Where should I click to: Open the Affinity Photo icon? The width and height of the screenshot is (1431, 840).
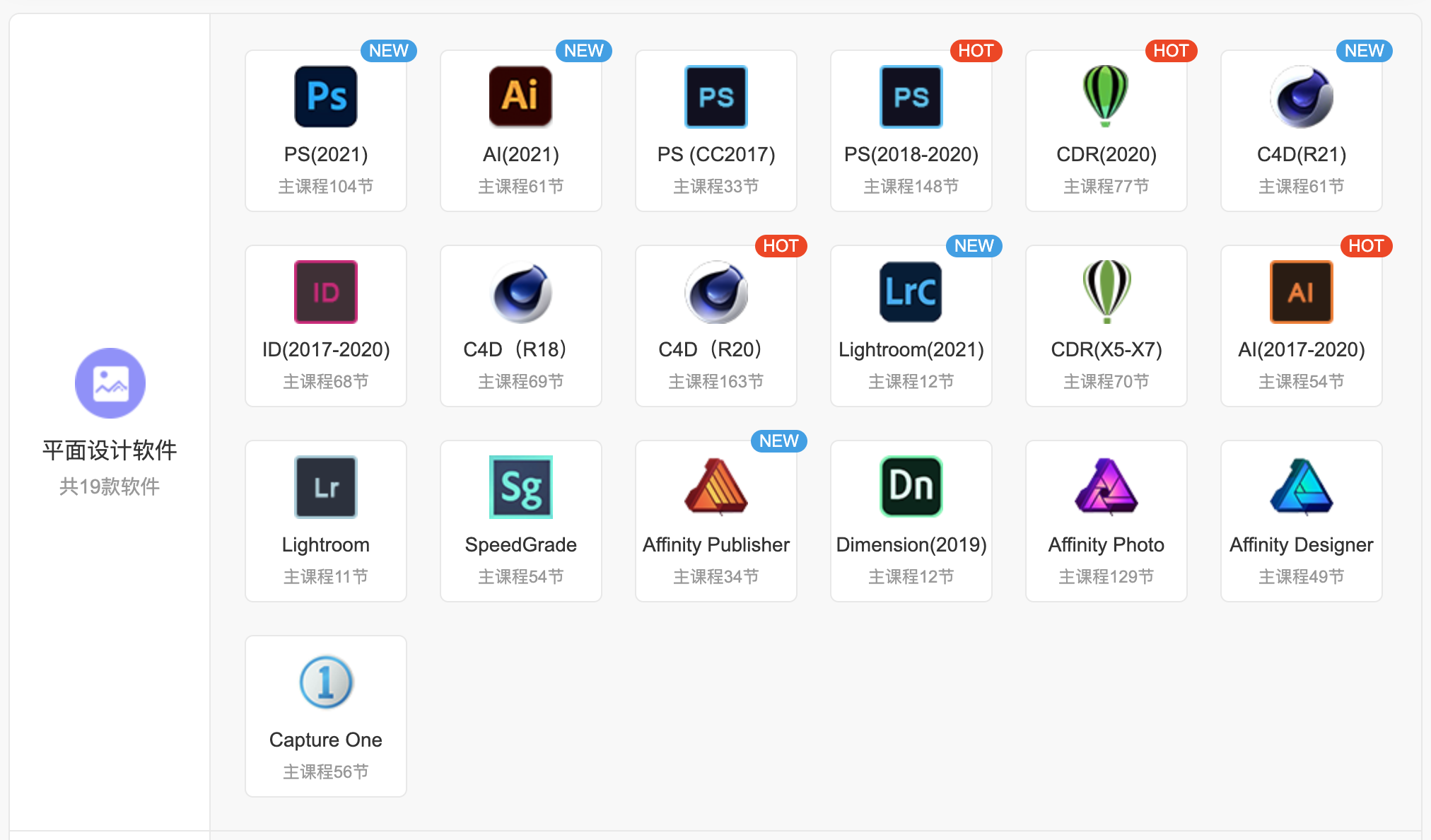click(1106, 486)
